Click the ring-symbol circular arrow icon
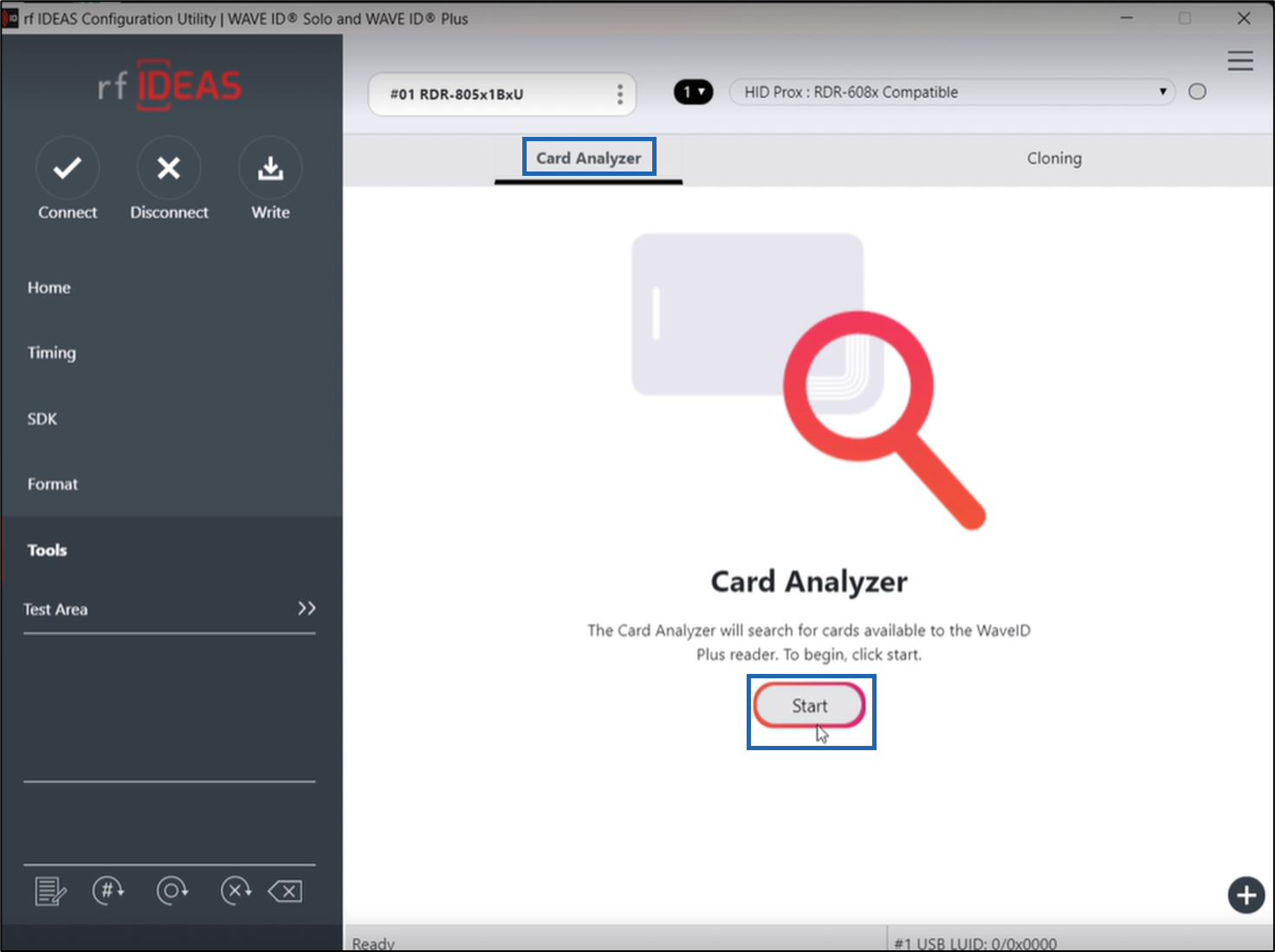 (x=172, y=890)
